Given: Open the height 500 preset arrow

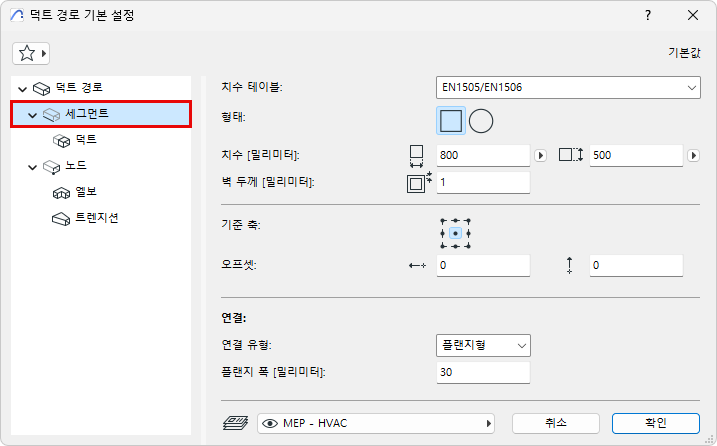Looking at the screenshot, I should coord(693,156).
